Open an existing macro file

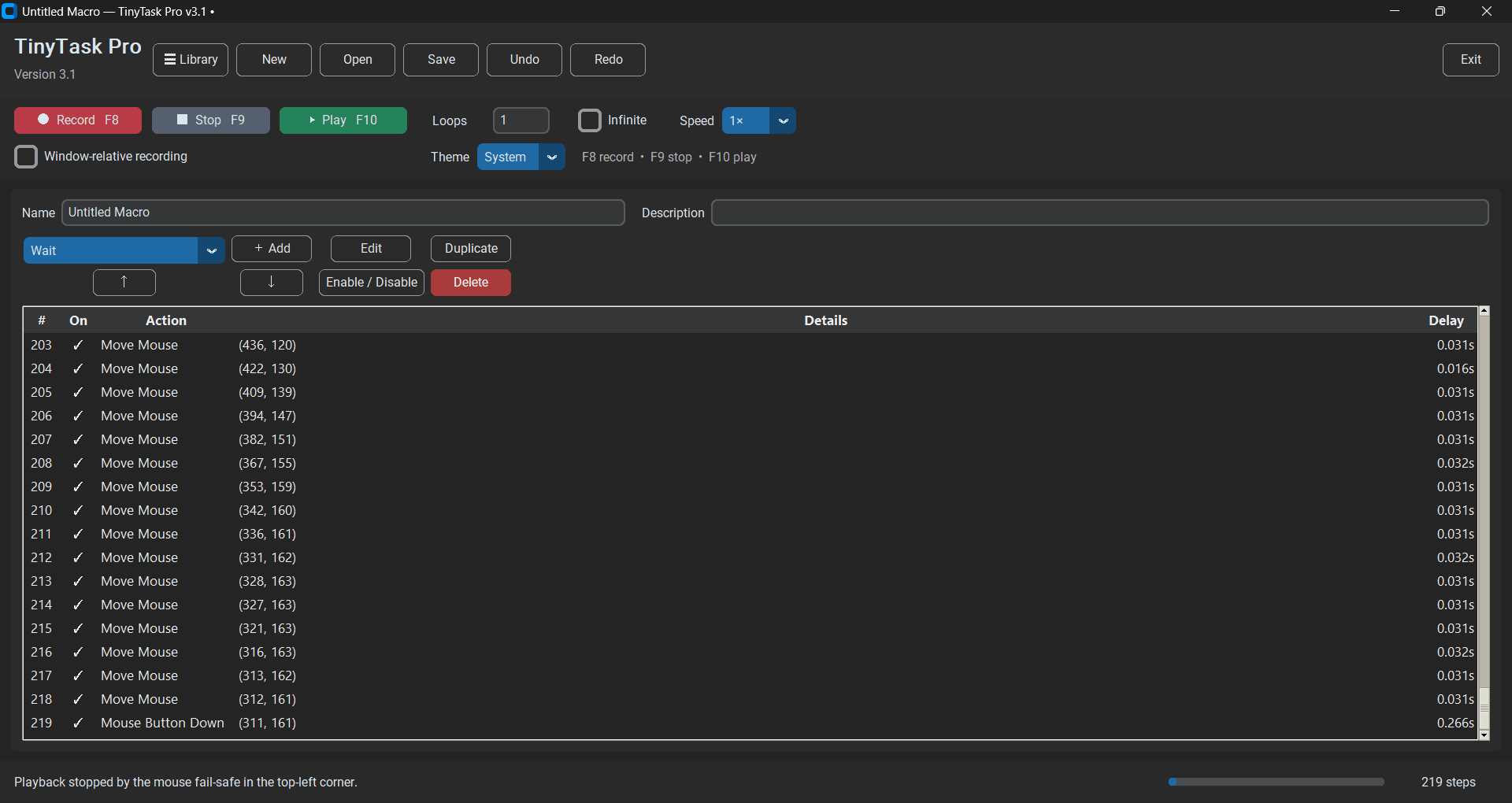click(358, 60)
